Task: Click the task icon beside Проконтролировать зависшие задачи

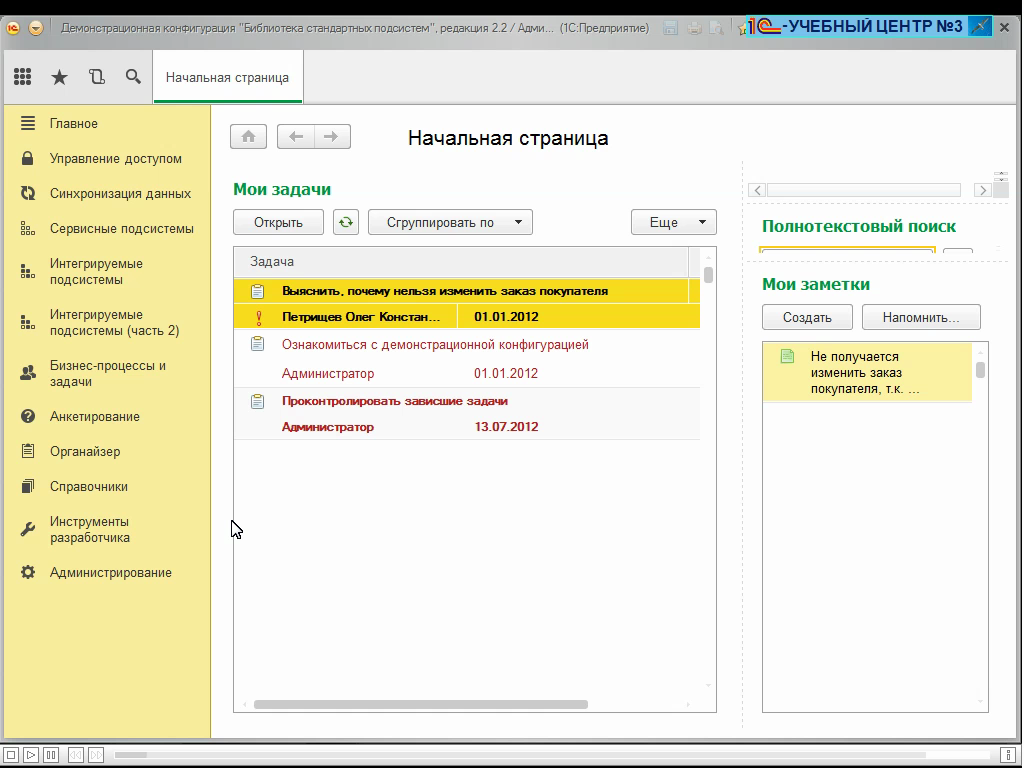Action: tap(257, 401)
